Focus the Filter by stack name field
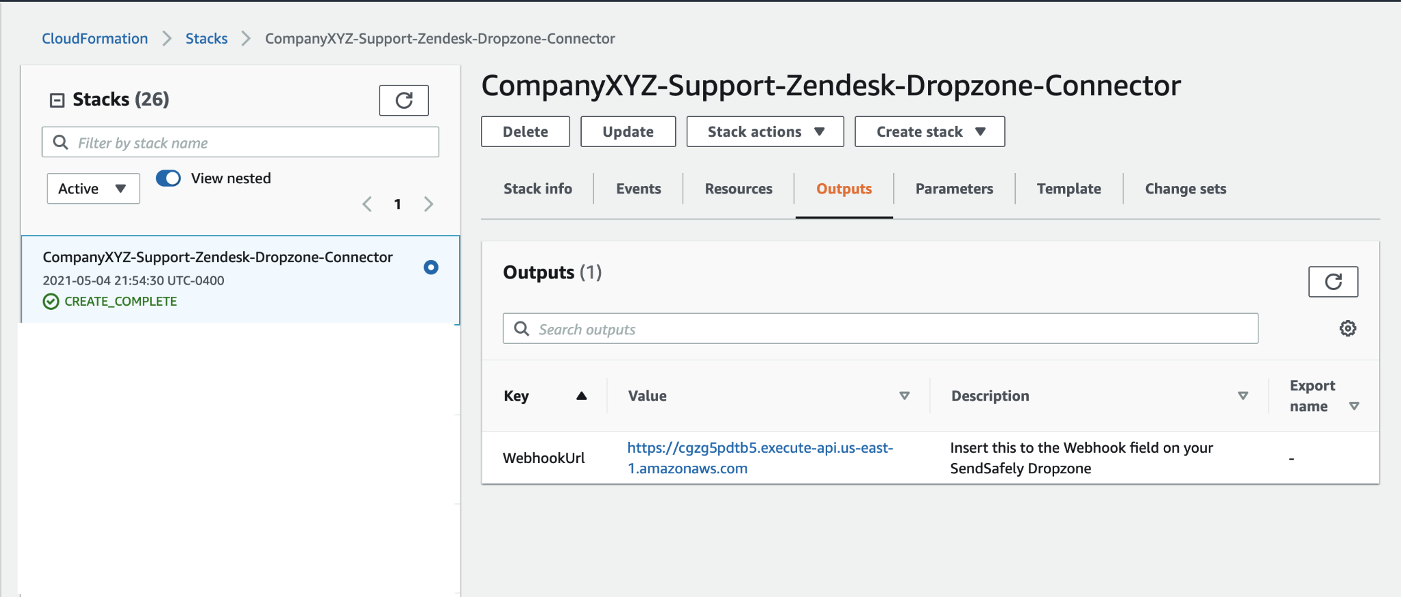Screen dimensions: 1403x600 click(x=240, y=142)
